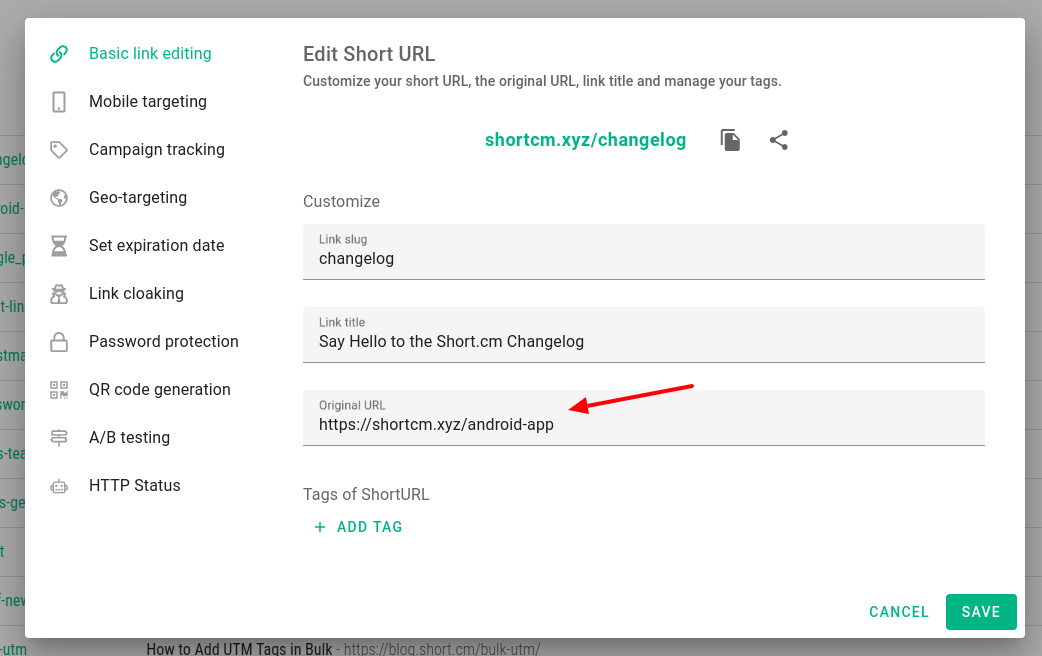The width and height of the screenshot is (1042, 656).
Task: Add a tag to the short URL
Action: pyautogui.click(x=359, y=527)
